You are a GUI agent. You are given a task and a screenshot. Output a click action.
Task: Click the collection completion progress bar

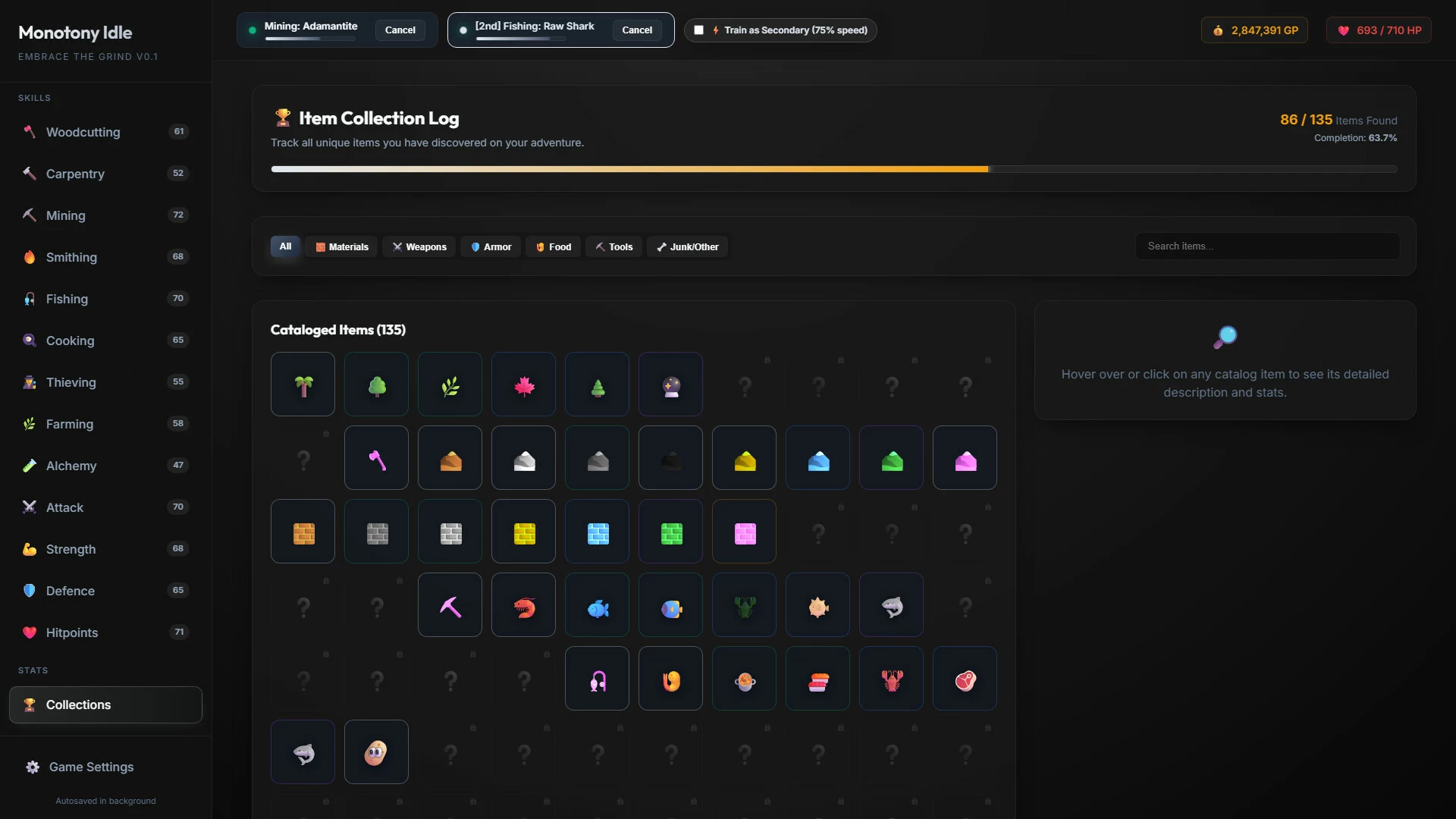coord(833,169)
